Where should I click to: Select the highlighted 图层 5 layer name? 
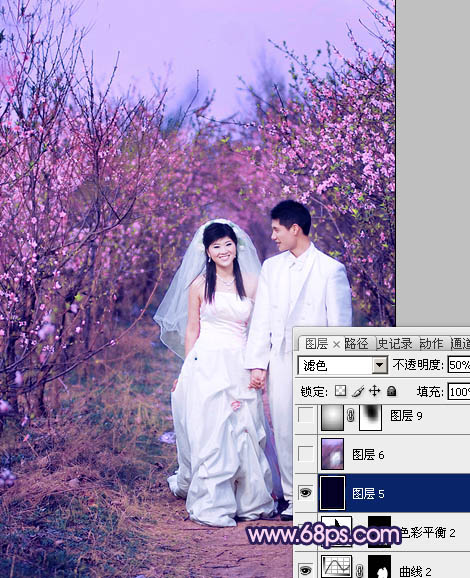point(368,493)
